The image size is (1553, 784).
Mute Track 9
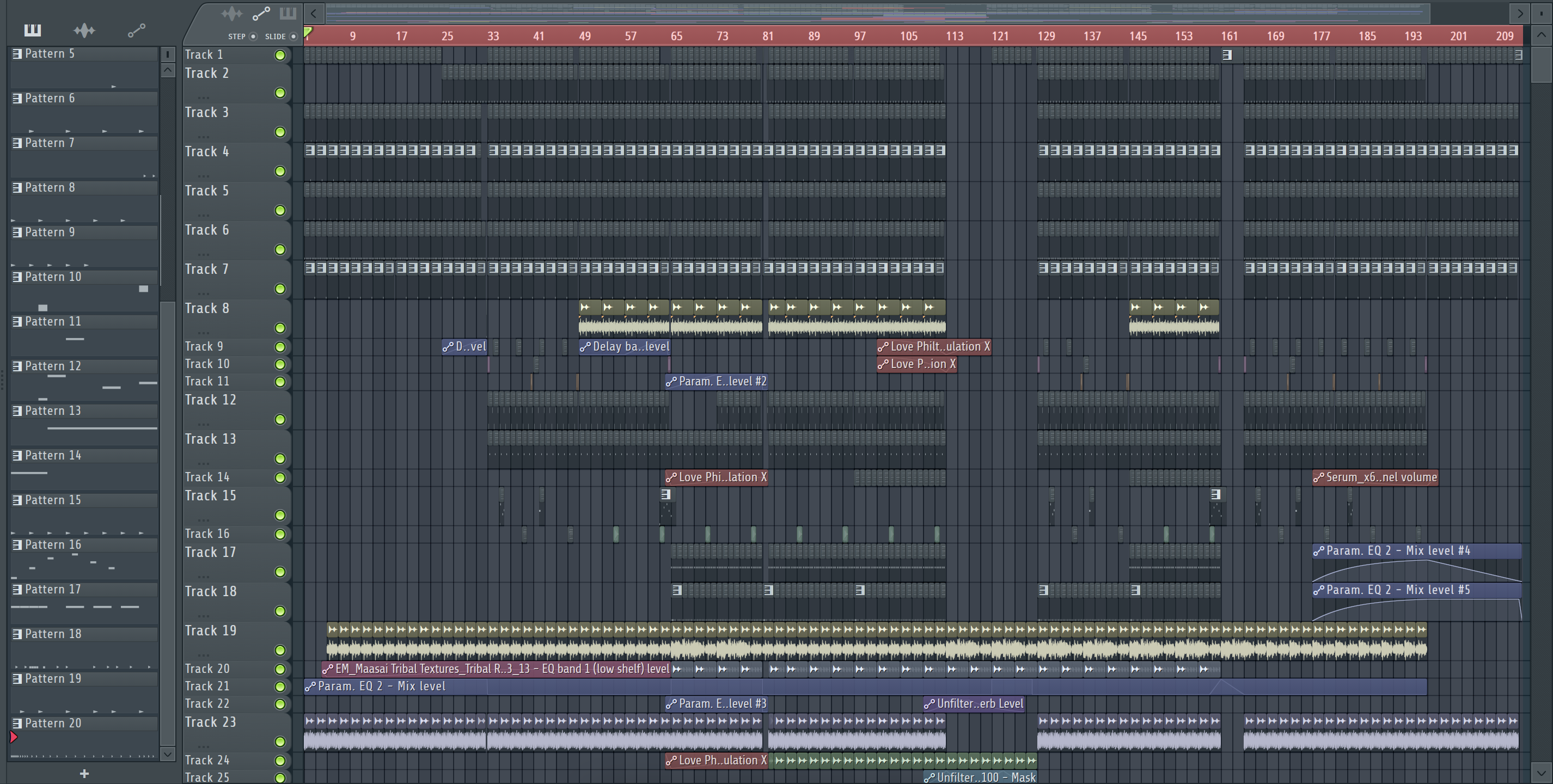[280, 346]
